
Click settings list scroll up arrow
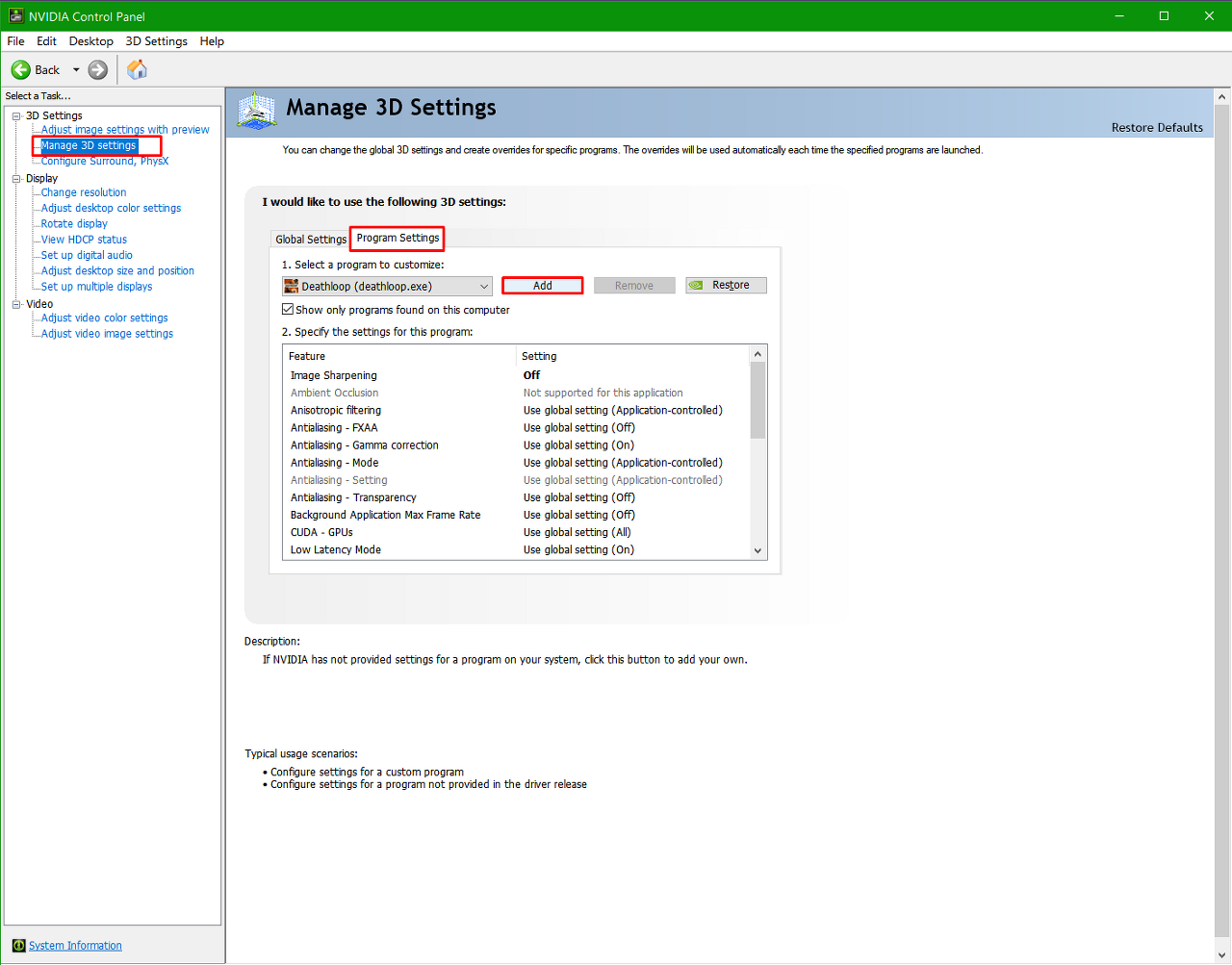point(757,354)
